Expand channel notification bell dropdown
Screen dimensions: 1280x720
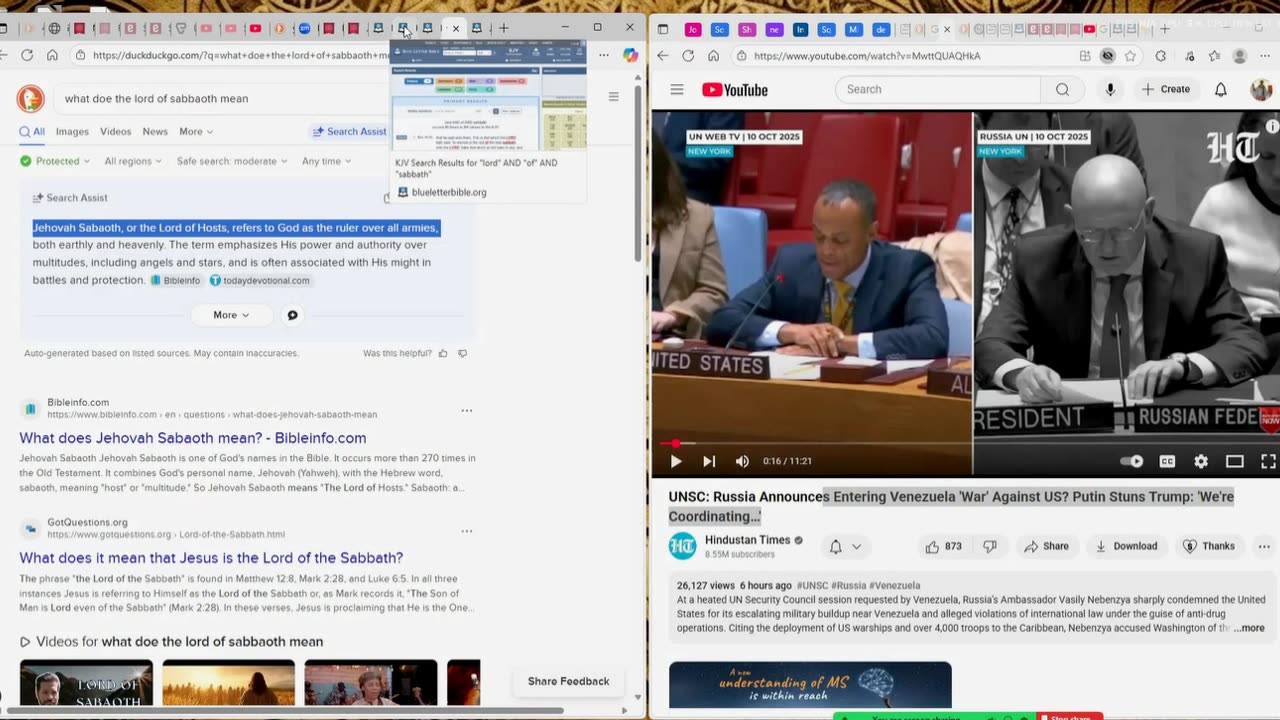tap(844, 546)
